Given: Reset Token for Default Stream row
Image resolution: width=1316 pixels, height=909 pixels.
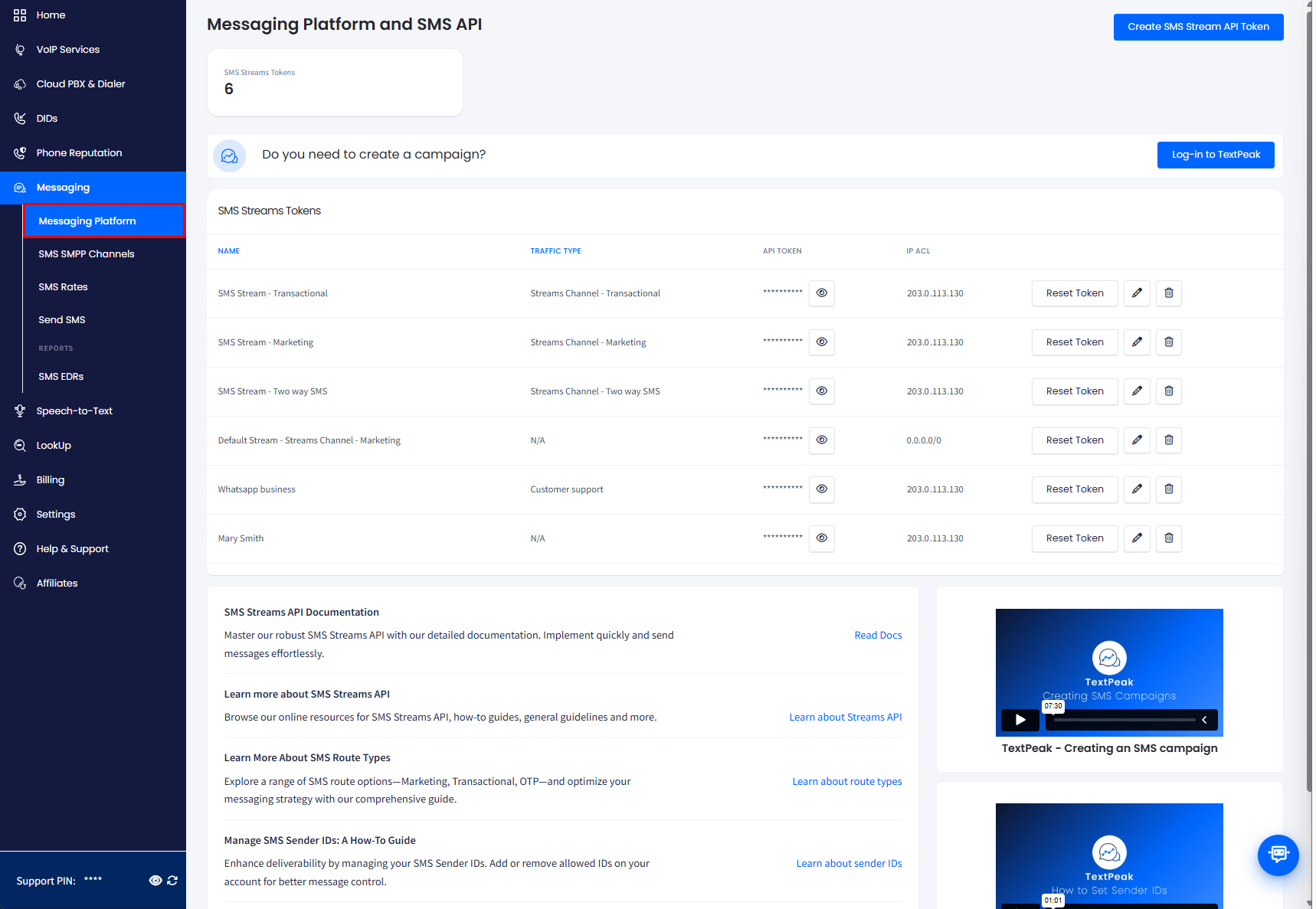Looking at the screenshot, I should pos(1075,440).
